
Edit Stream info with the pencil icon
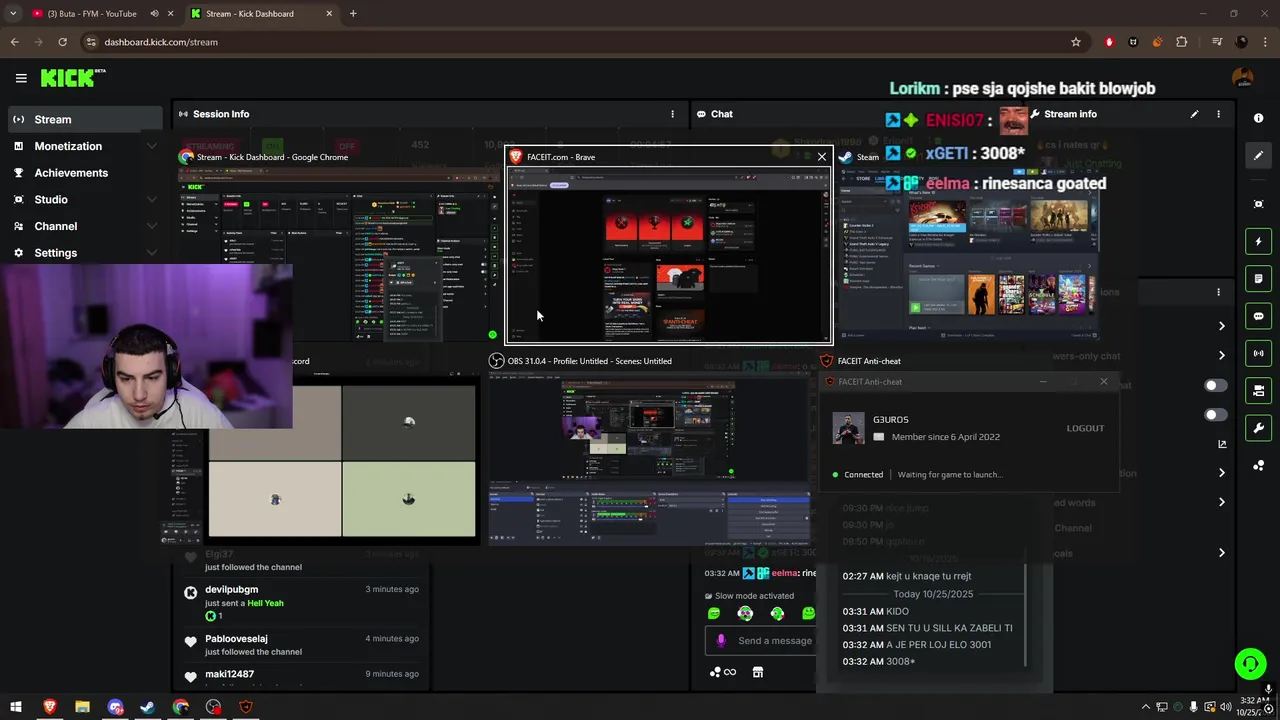(1194, 114)
